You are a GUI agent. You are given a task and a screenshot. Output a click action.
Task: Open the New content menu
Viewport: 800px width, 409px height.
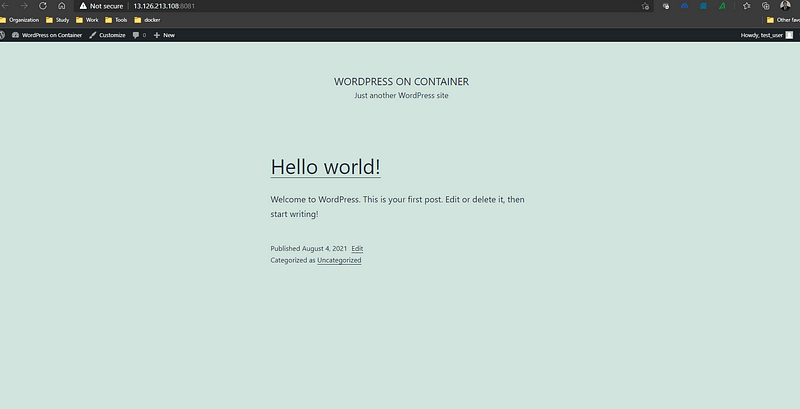pyautogui.click(x=164, y=35)
